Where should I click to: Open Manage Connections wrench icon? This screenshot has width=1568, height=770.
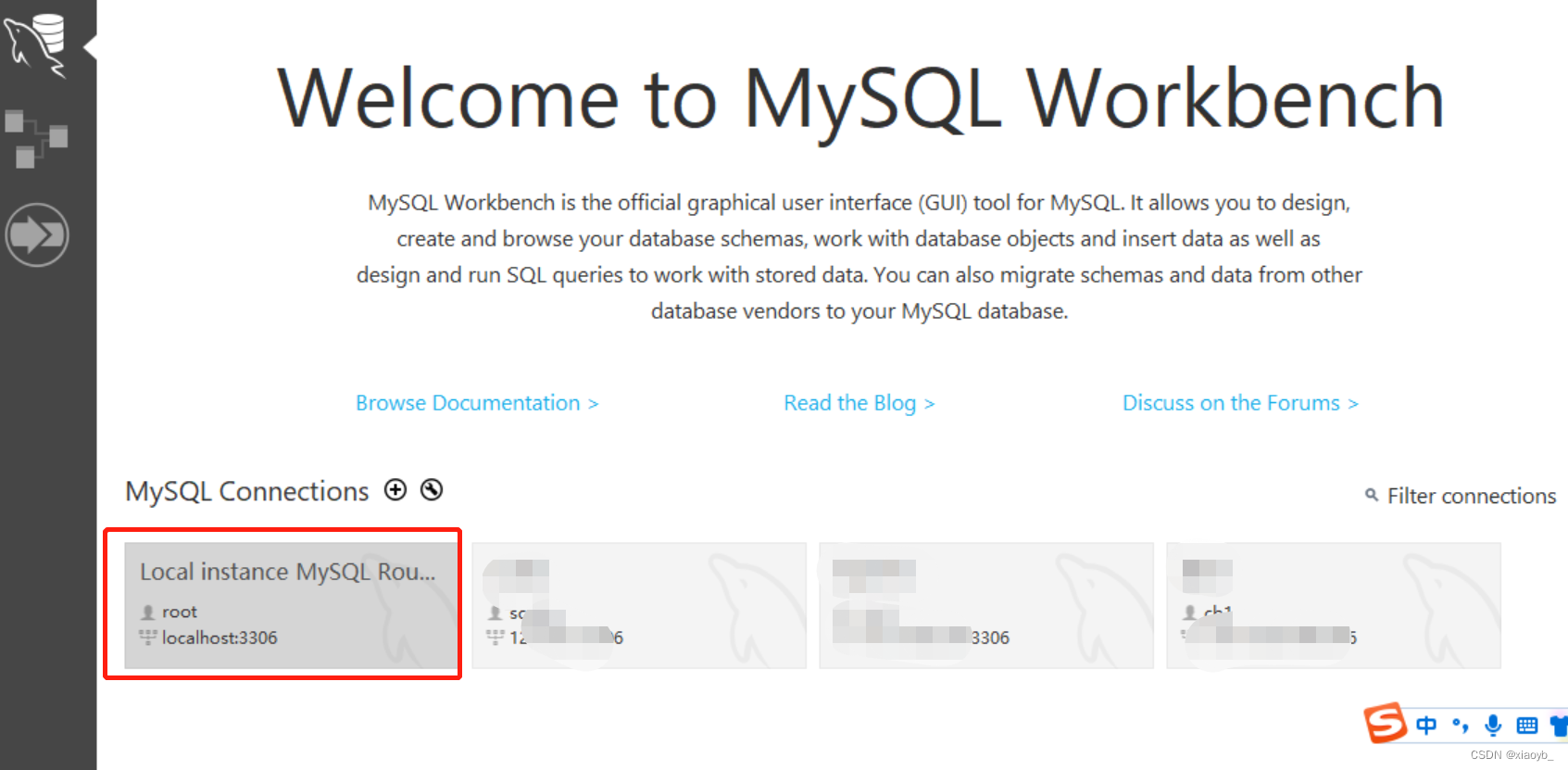click(432, 490)
